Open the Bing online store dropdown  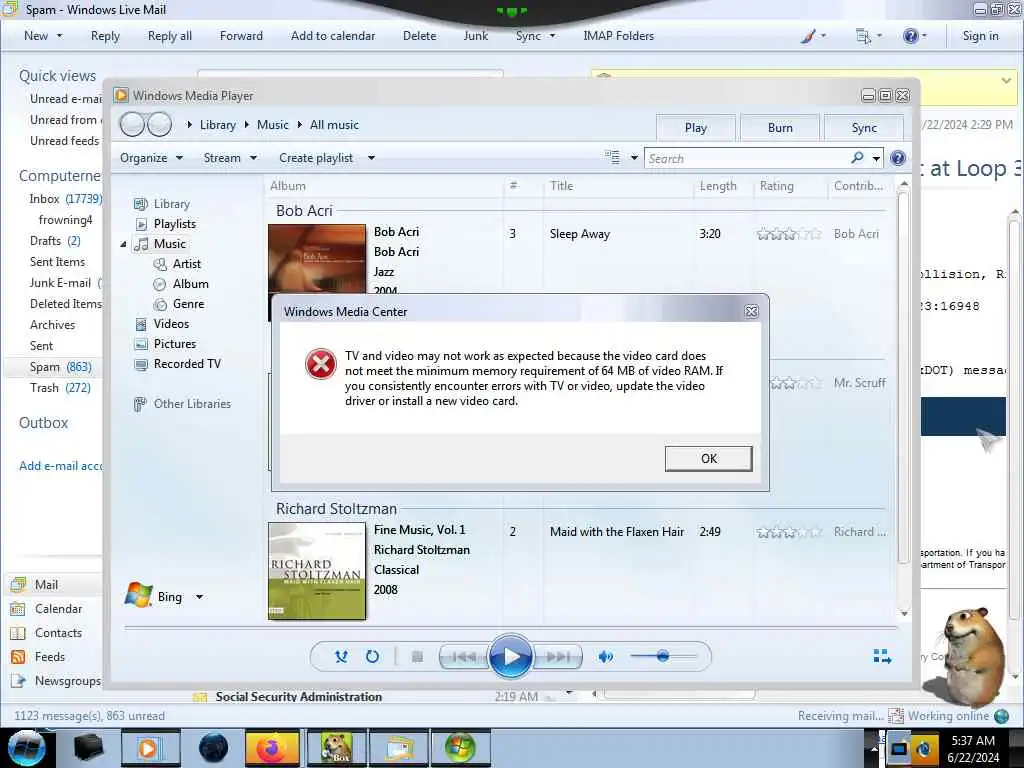click(199, 597)
